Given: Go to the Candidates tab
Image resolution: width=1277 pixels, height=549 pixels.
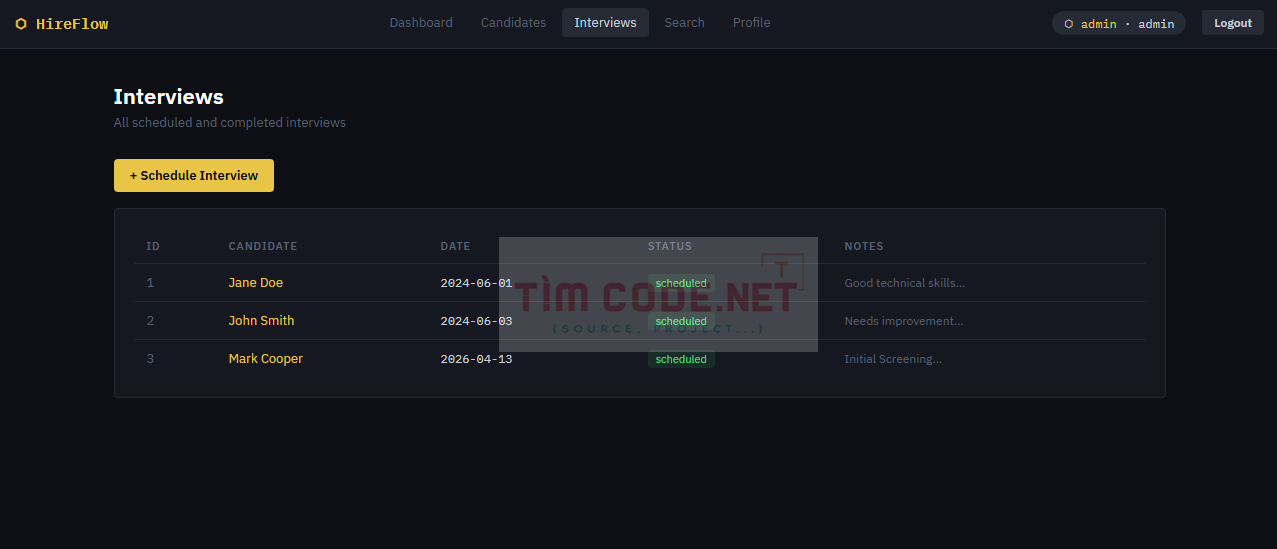Looking at the screenshot, I should coord(513,22).
